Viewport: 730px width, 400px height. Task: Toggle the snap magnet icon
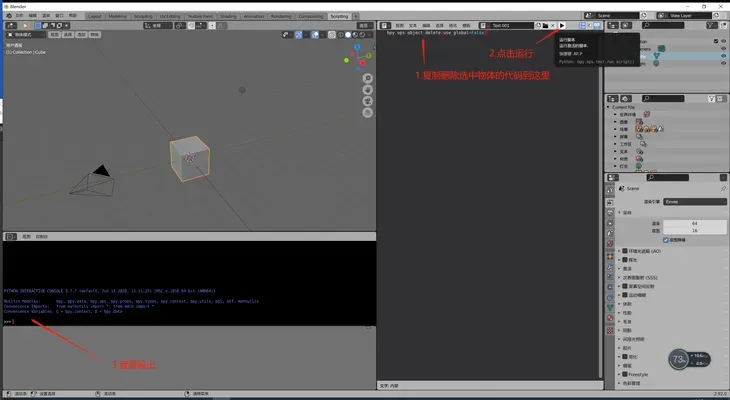point(191,26)
